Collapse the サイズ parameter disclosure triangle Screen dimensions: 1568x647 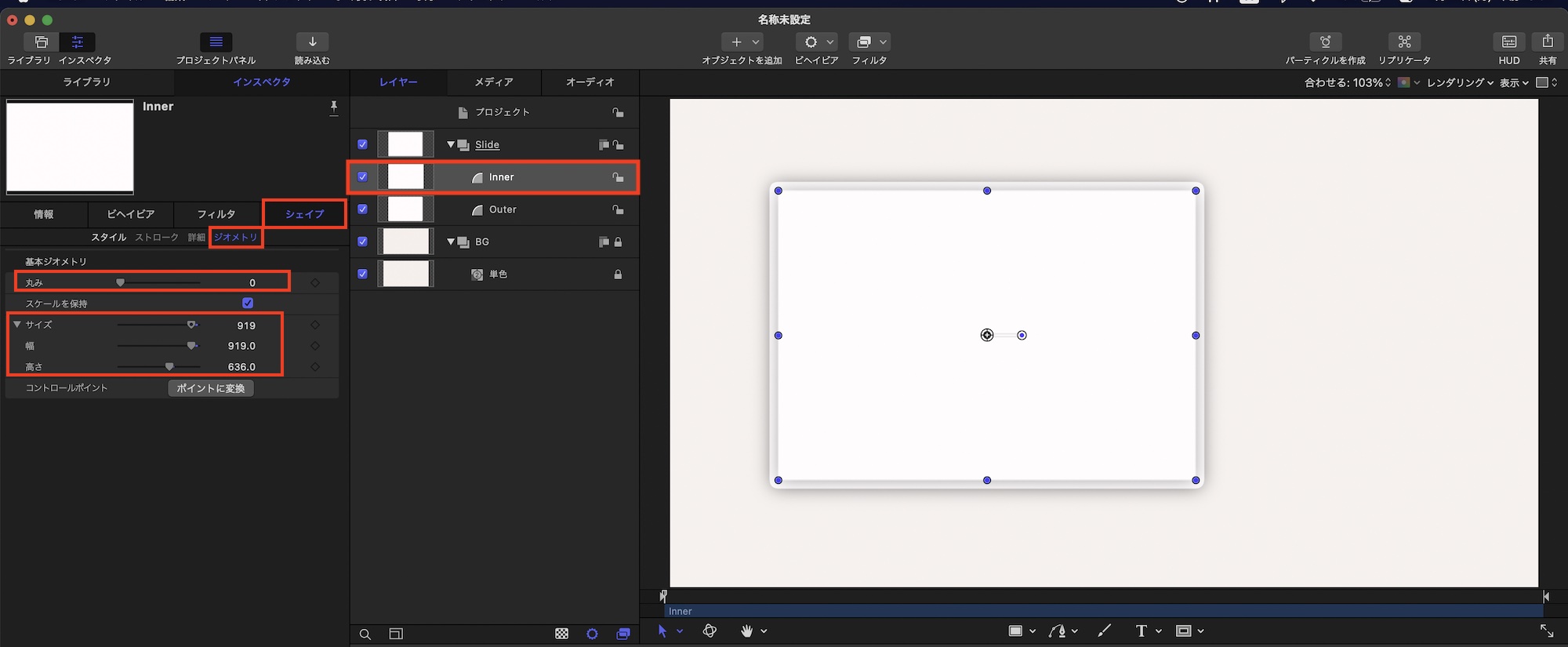[17, 325]
